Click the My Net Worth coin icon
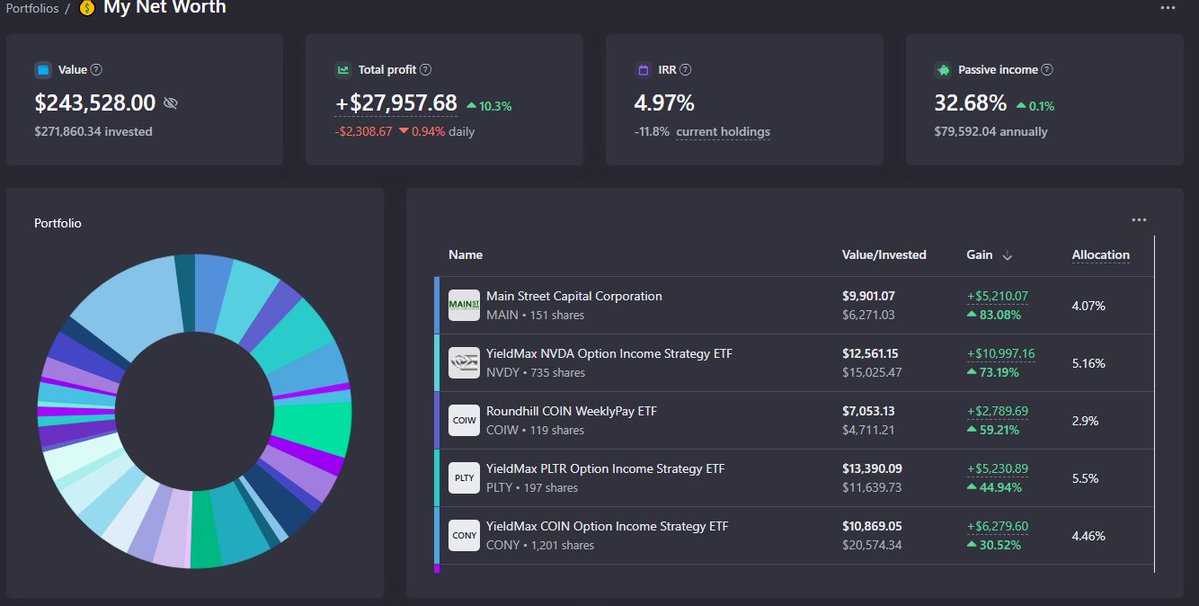This screenshot has height=606, width=1199. (x=87, y=8)
